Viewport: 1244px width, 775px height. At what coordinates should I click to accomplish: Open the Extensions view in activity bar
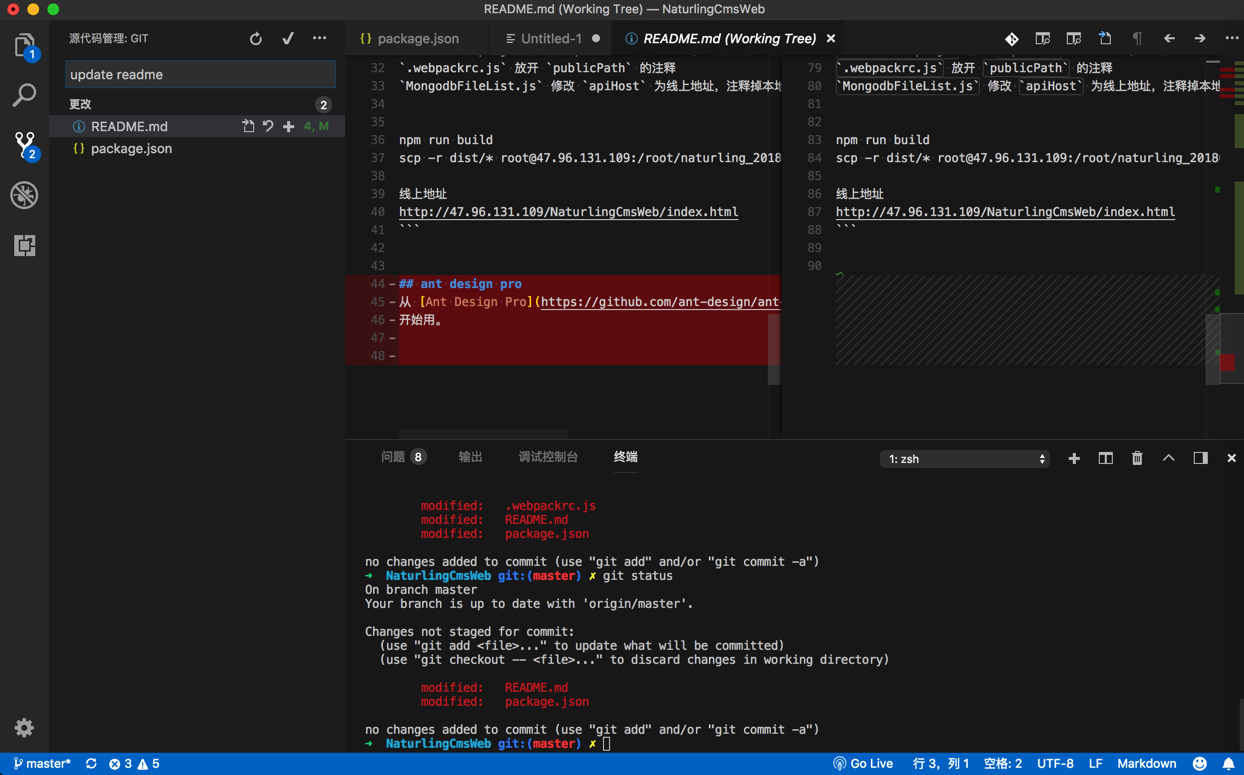[24, 245]
